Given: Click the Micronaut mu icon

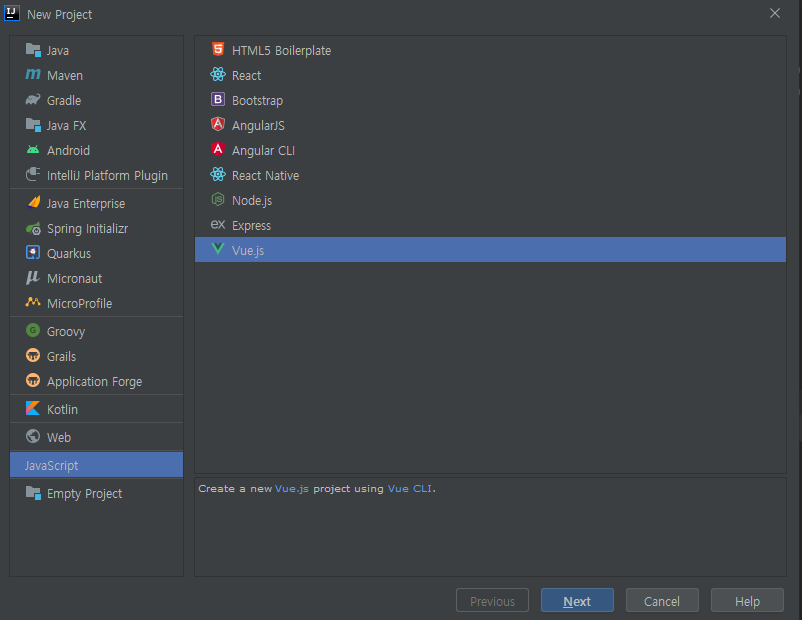Looking at the screenshot, I should (33, 278).
